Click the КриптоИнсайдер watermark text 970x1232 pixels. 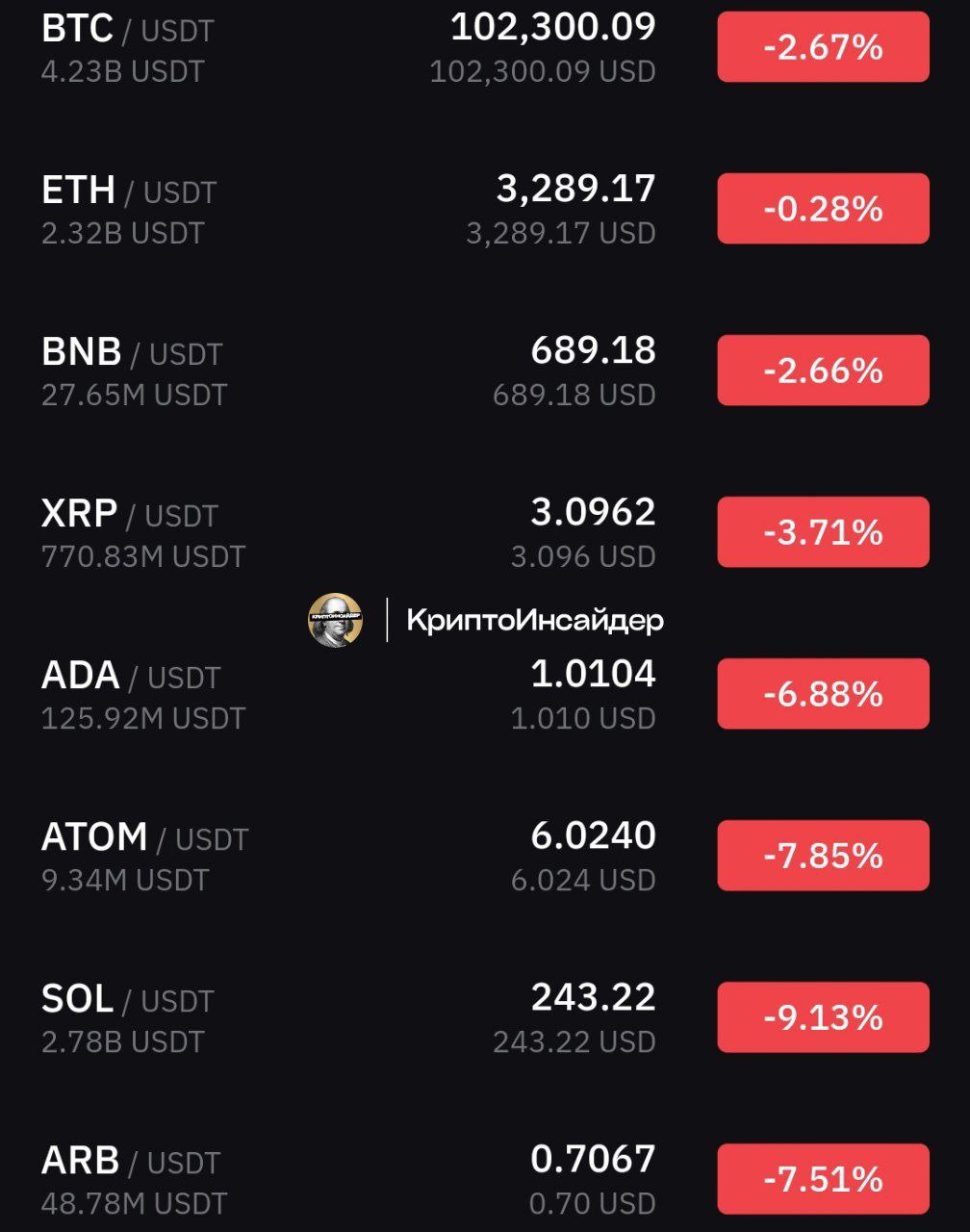[535, 621]
